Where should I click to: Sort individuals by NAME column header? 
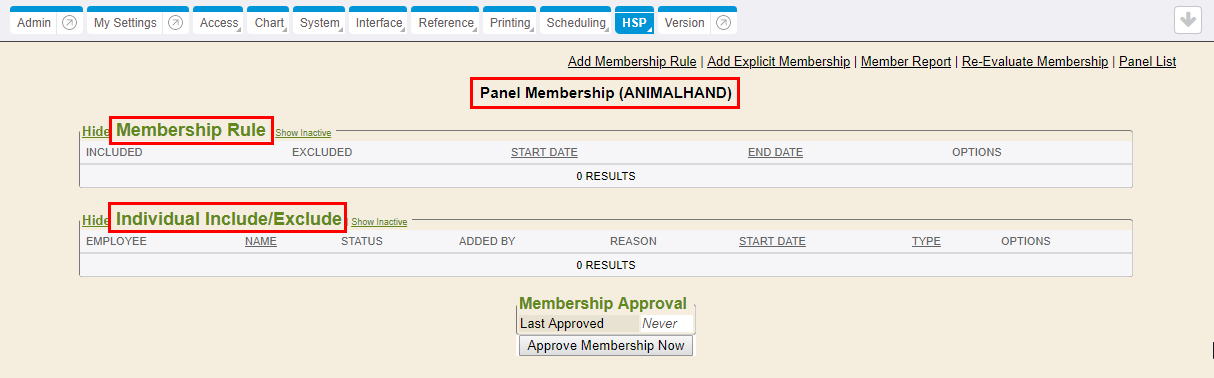coord(261,242)
